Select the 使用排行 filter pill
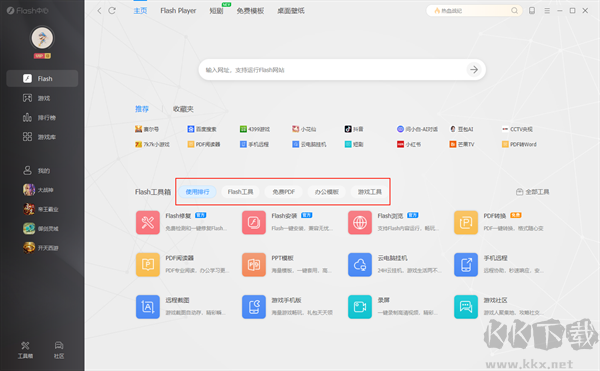 click(x=197, y=192)
